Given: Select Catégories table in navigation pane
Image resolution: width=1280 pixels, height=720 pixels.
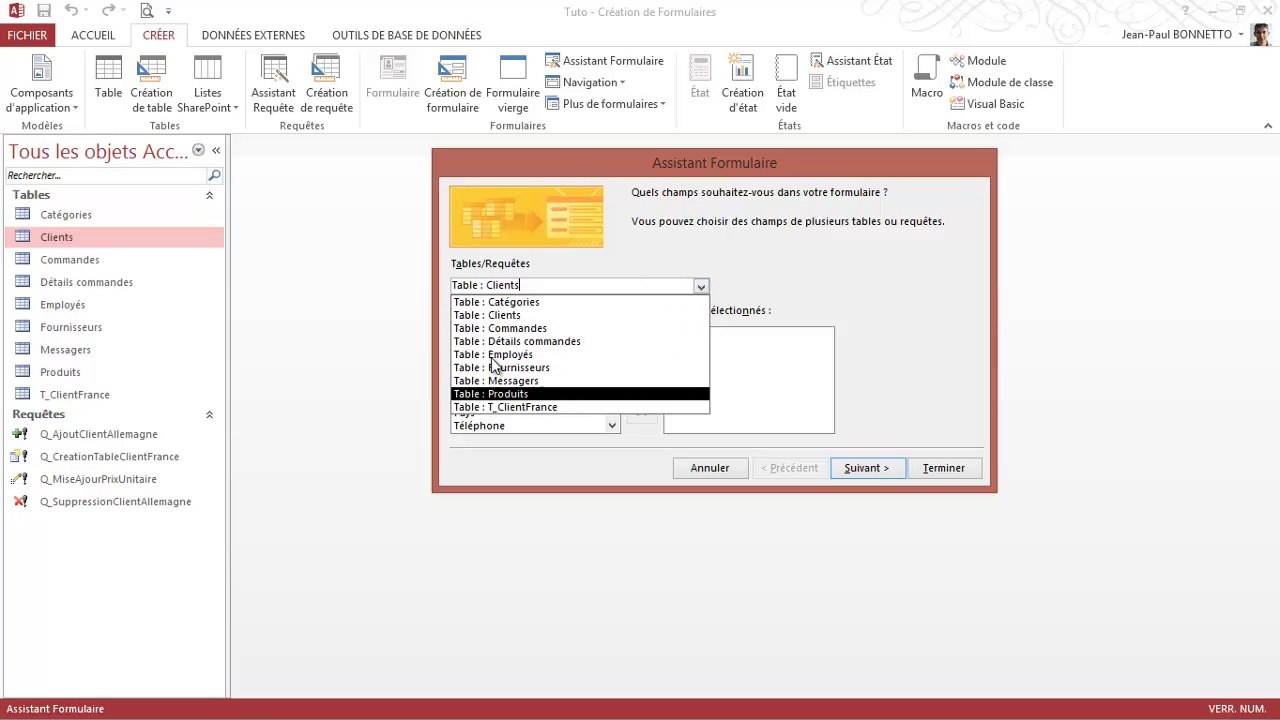Looking at the screenshot, I should point(114,215).
